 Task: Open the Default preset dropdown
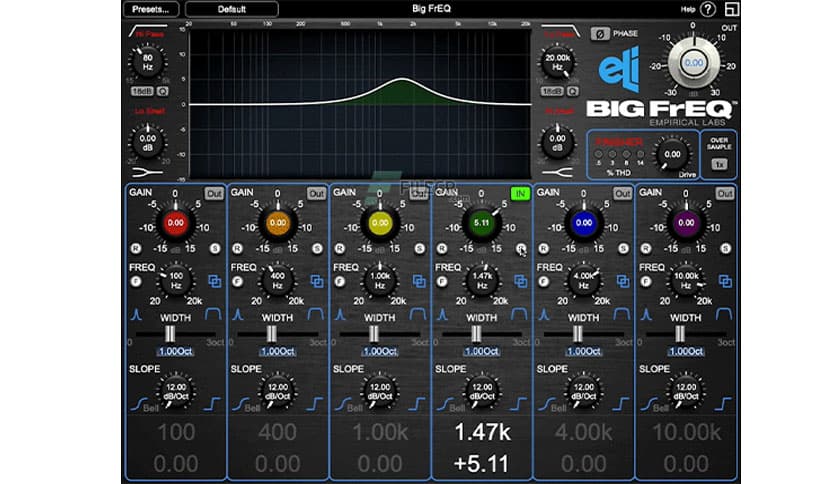click(231, 9)
